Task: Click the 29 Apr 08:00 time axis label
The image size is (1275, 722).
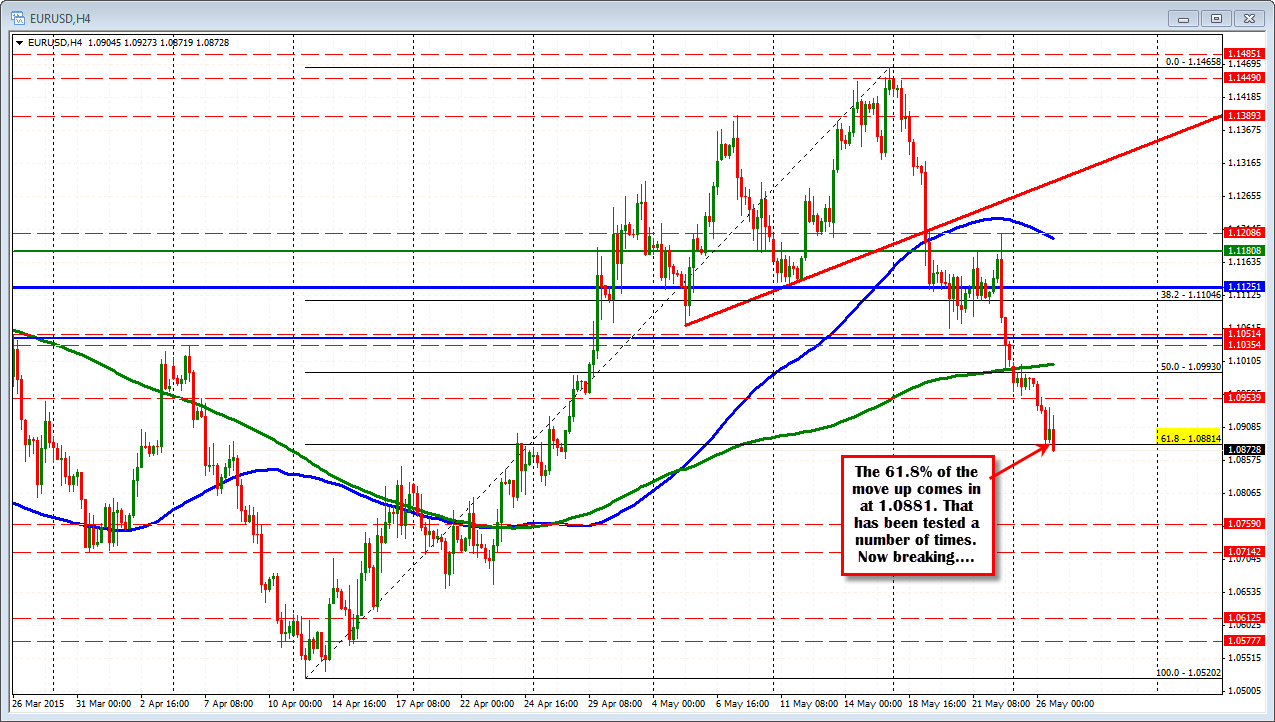Action: pos(617,704)
